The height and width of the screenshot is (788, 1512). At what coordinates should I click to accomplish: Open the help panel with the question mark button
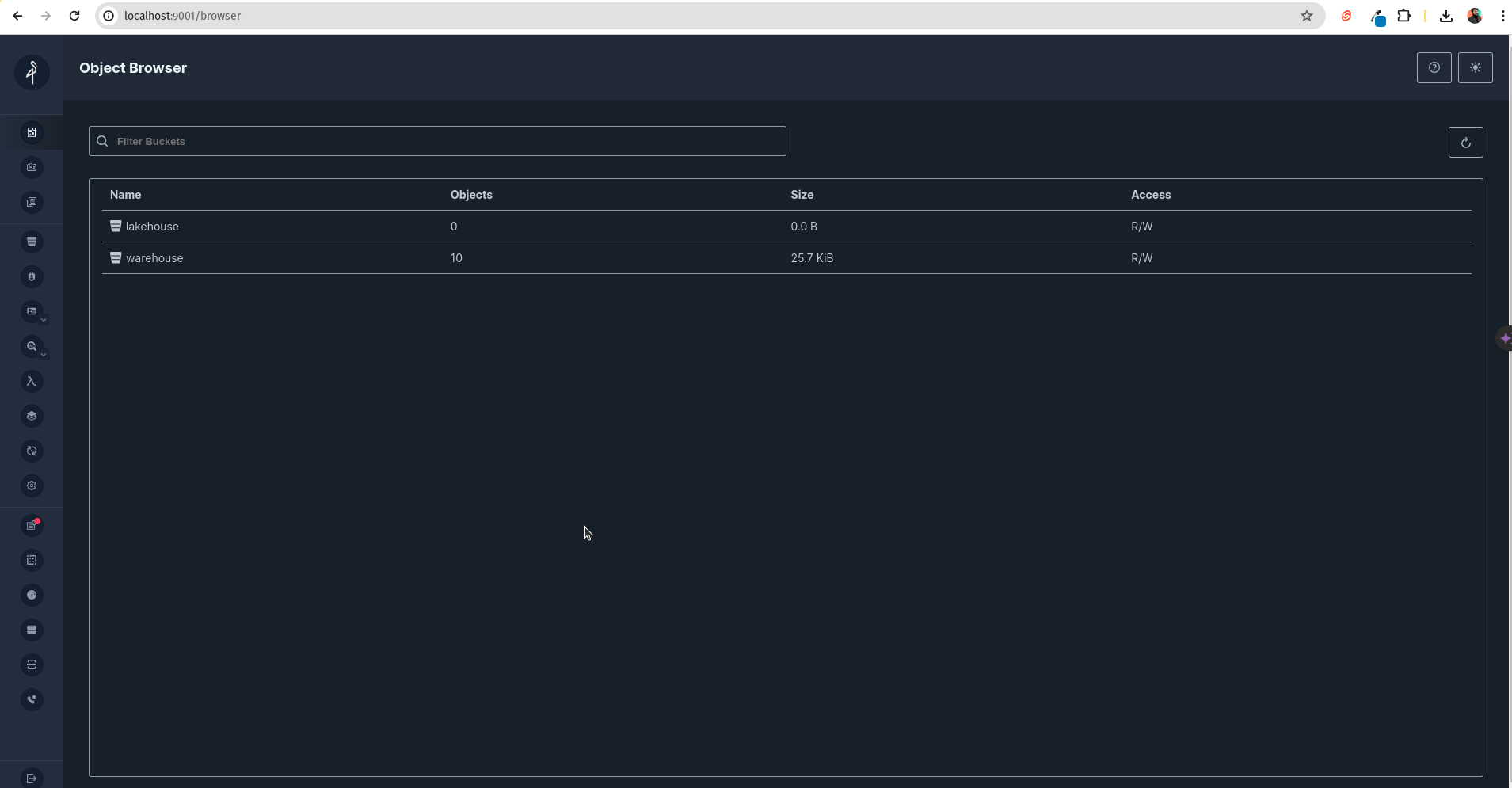(1434, 68)
